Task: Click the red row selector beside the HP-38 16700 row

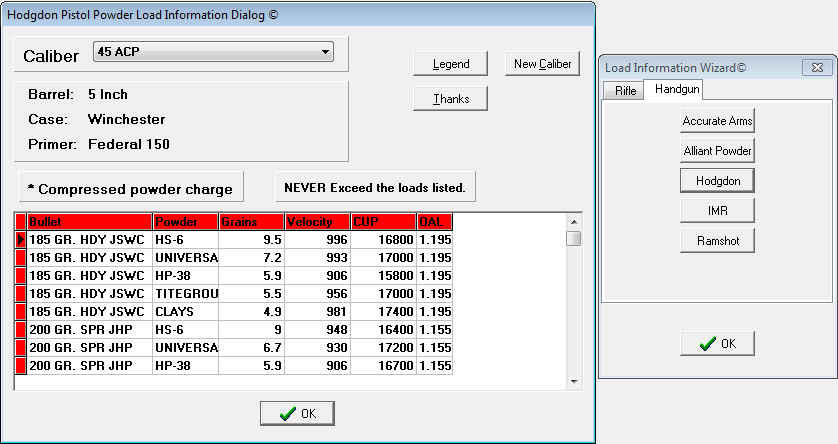Action: tap(20, 365)
